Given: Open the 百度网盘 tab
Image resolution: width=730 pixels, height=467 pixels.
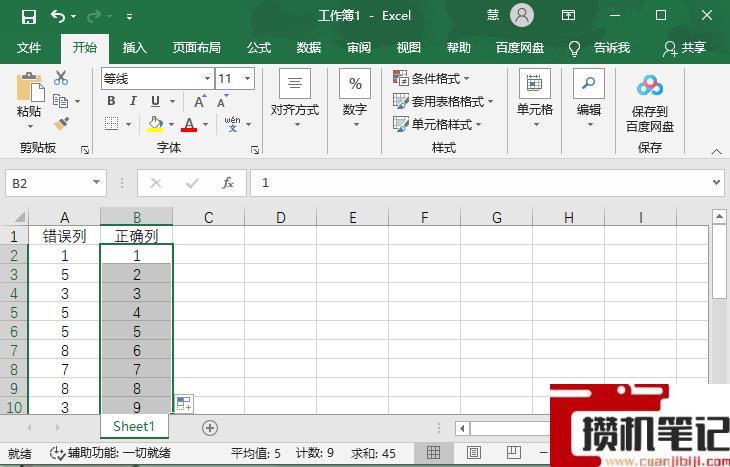Looking at the screenshot, I should click(x=520, y=47).
